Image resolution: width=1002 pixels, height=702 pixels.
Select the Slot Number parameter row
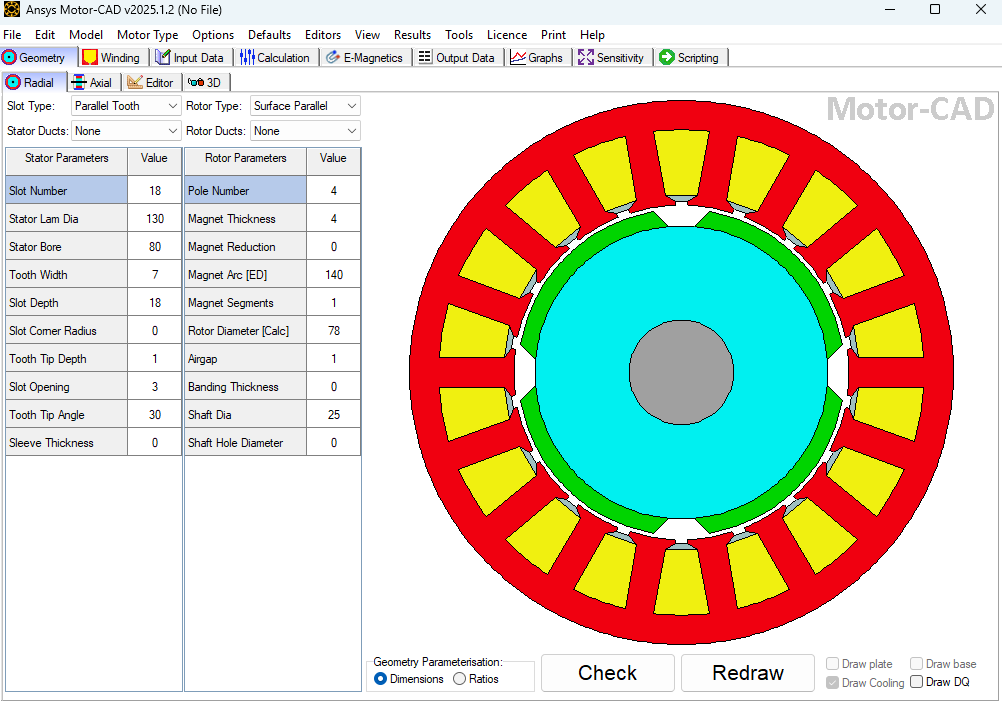coord(66,190)
